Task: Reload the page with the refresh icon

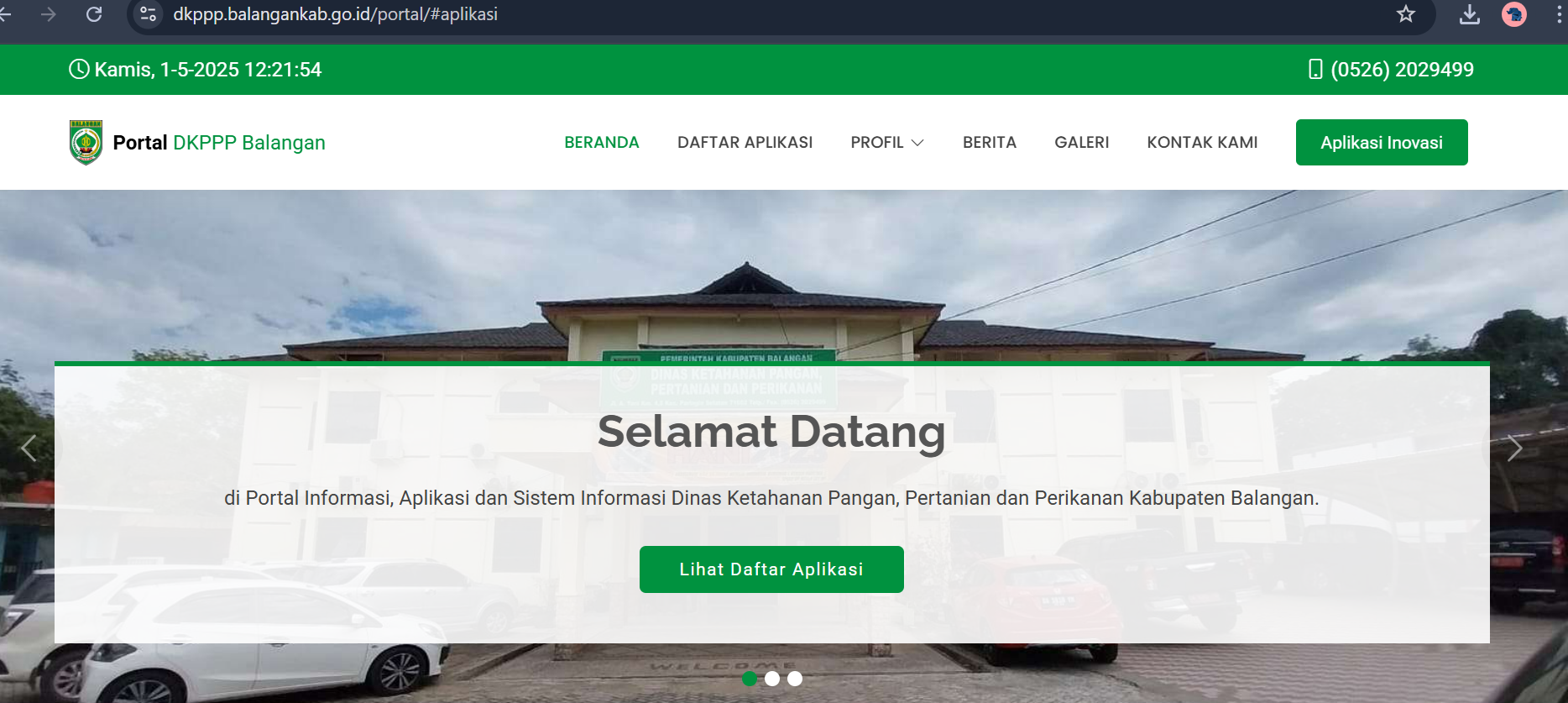Action: point(94,14)
